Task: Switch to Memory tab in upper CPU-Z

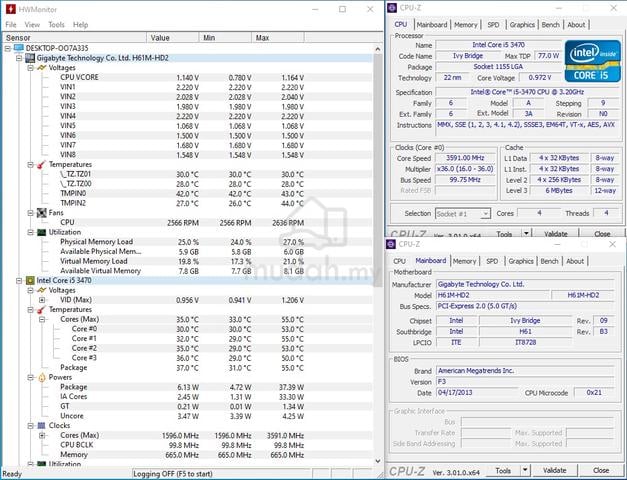Action: point(466,25)
